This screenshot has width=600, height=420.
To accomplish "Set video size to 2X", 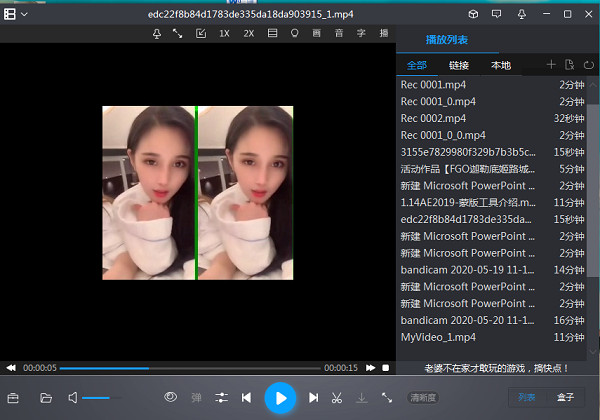I will [x=249, y=34].
